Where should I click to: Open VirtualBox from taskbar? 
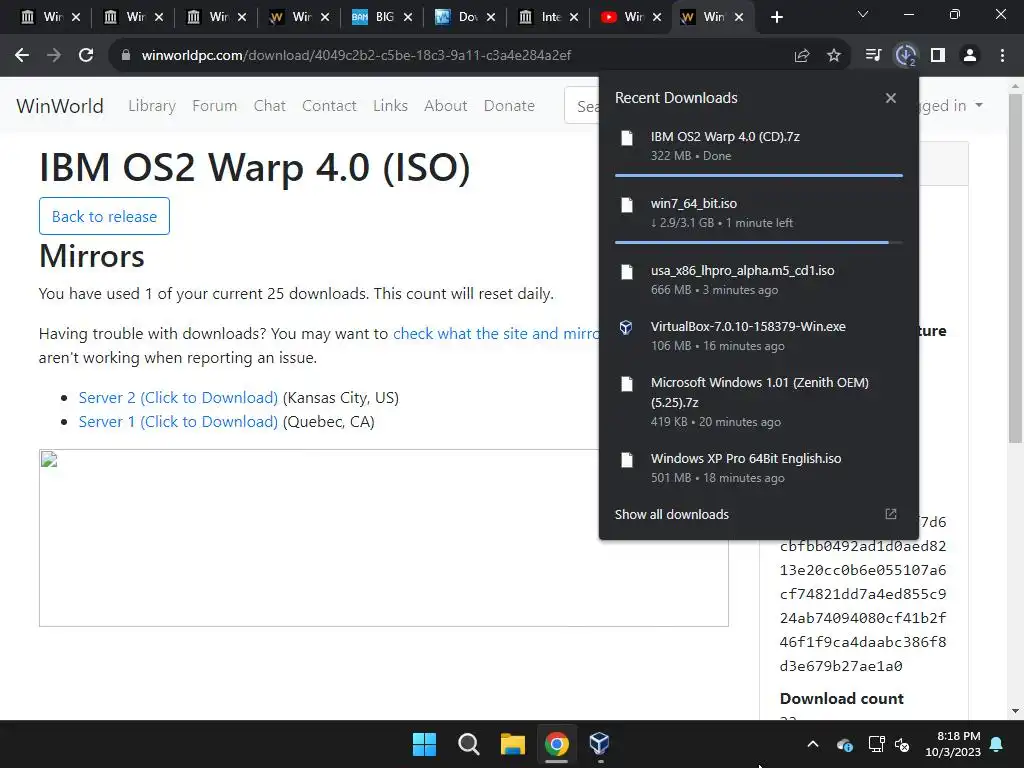pos(600,744)
